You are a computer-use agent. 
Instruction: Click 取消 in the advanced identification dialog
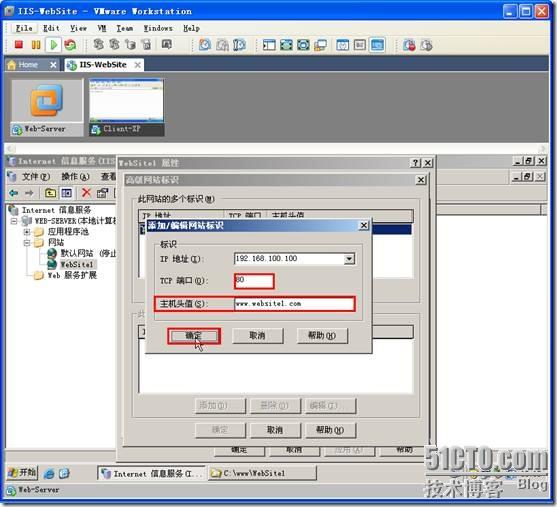[x=275, y=430]
